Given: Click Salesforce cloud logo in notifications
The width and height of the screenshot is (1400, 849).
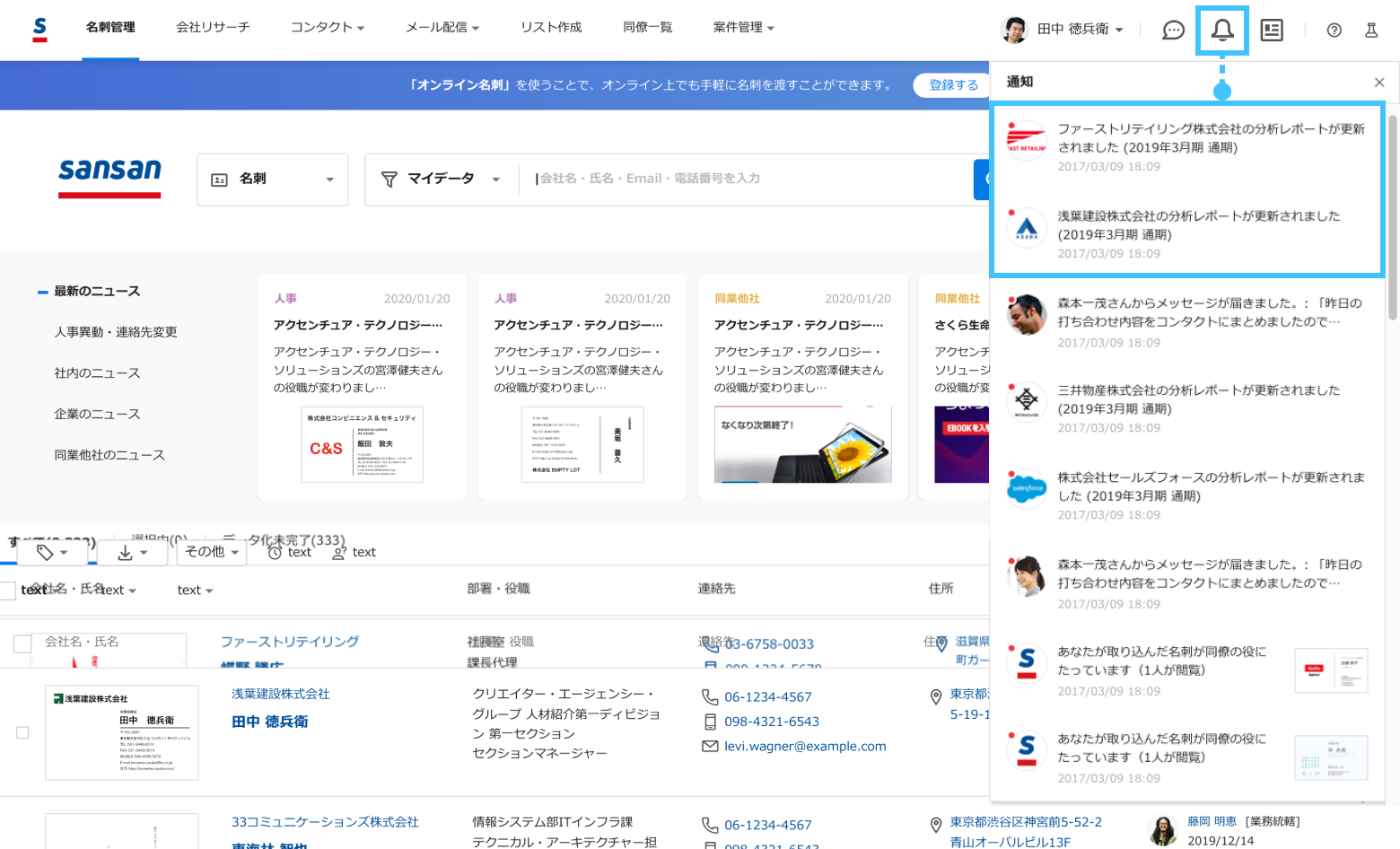Looking at the screenshot, I should click(1027, 488).
